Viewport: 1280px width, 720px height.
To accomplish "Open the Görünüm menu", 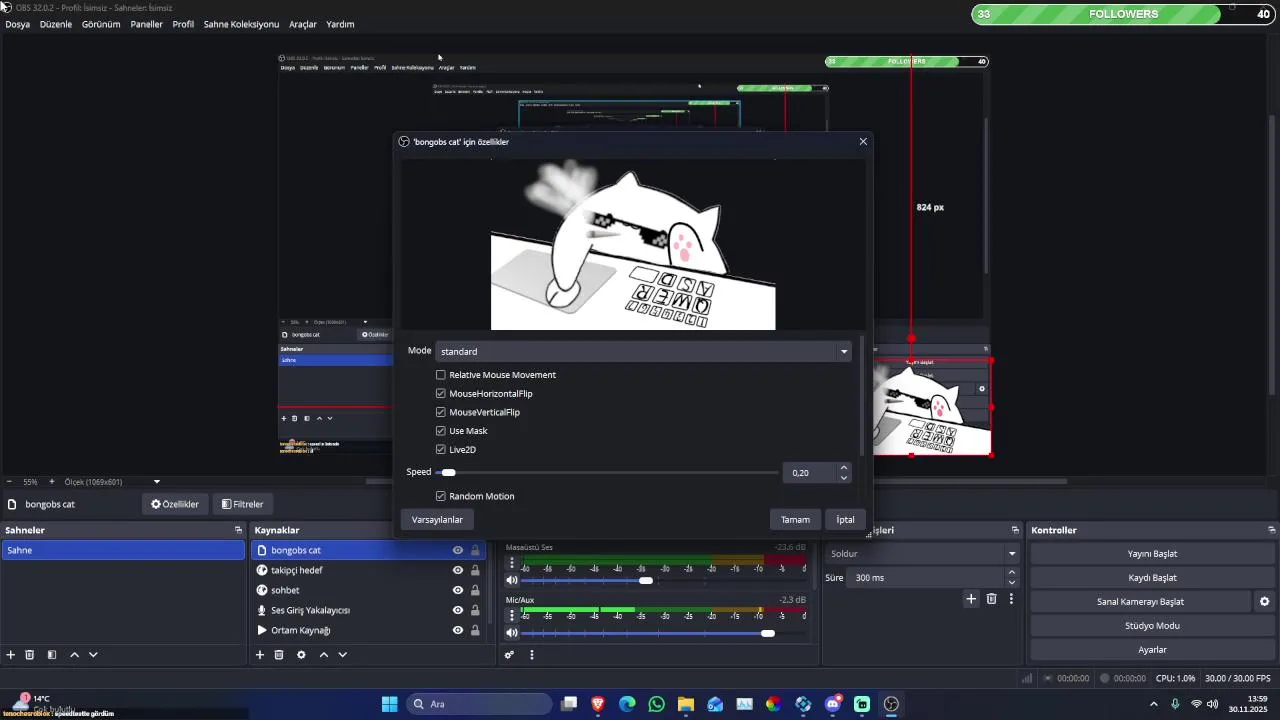I will (101, 24).
